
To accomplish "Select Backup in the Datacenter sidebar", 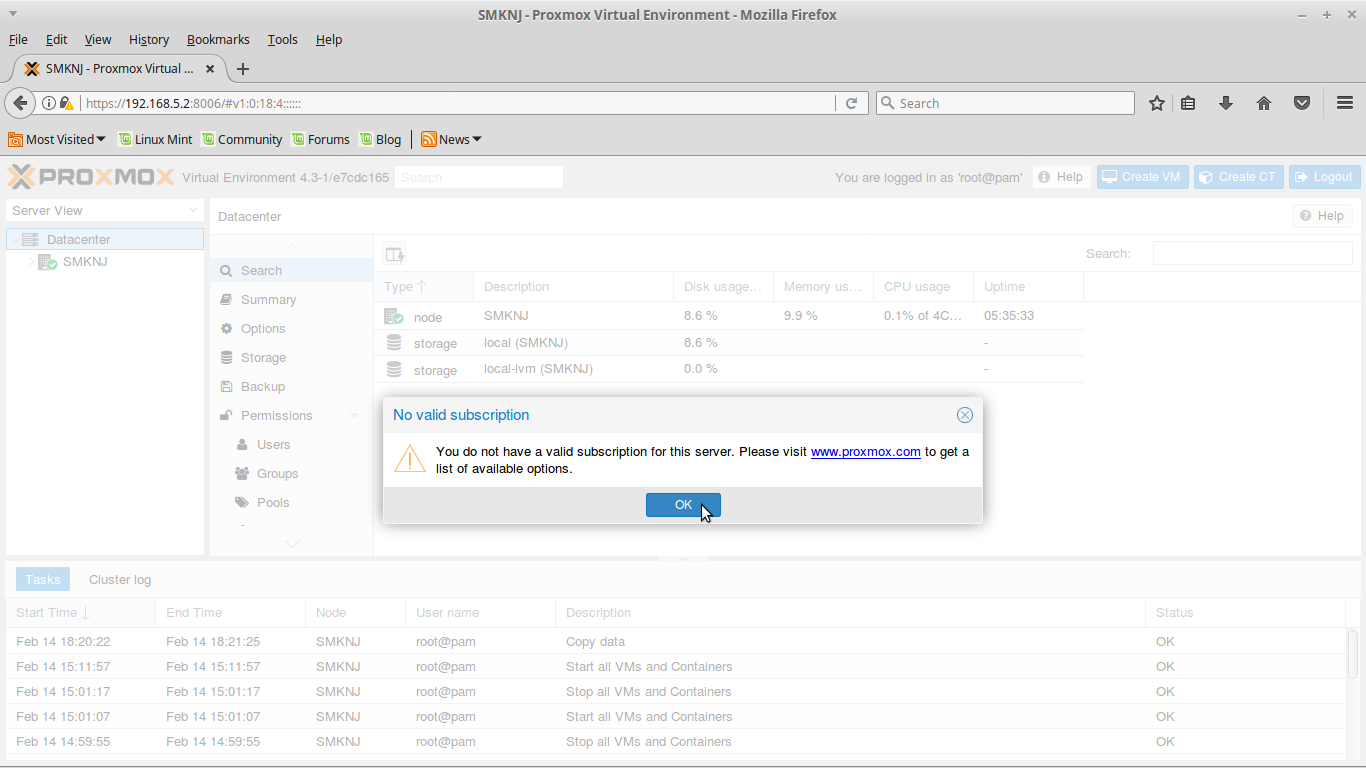I will [291, 387].
